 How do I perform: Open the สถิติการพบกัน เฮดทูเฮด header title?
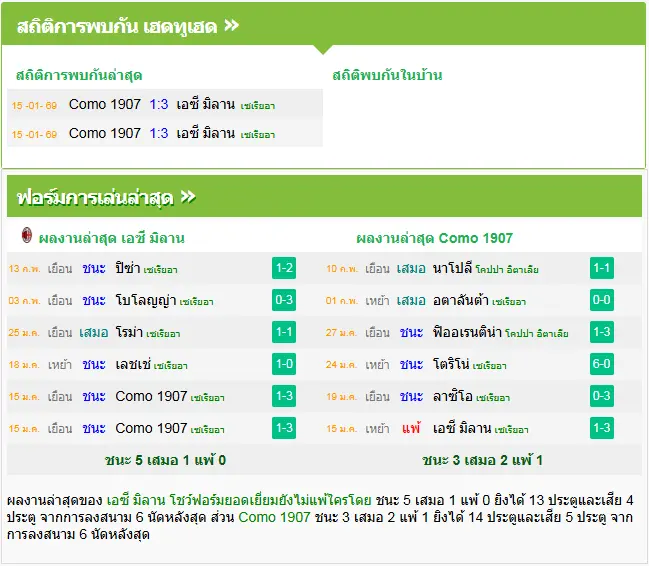point(117,26)
